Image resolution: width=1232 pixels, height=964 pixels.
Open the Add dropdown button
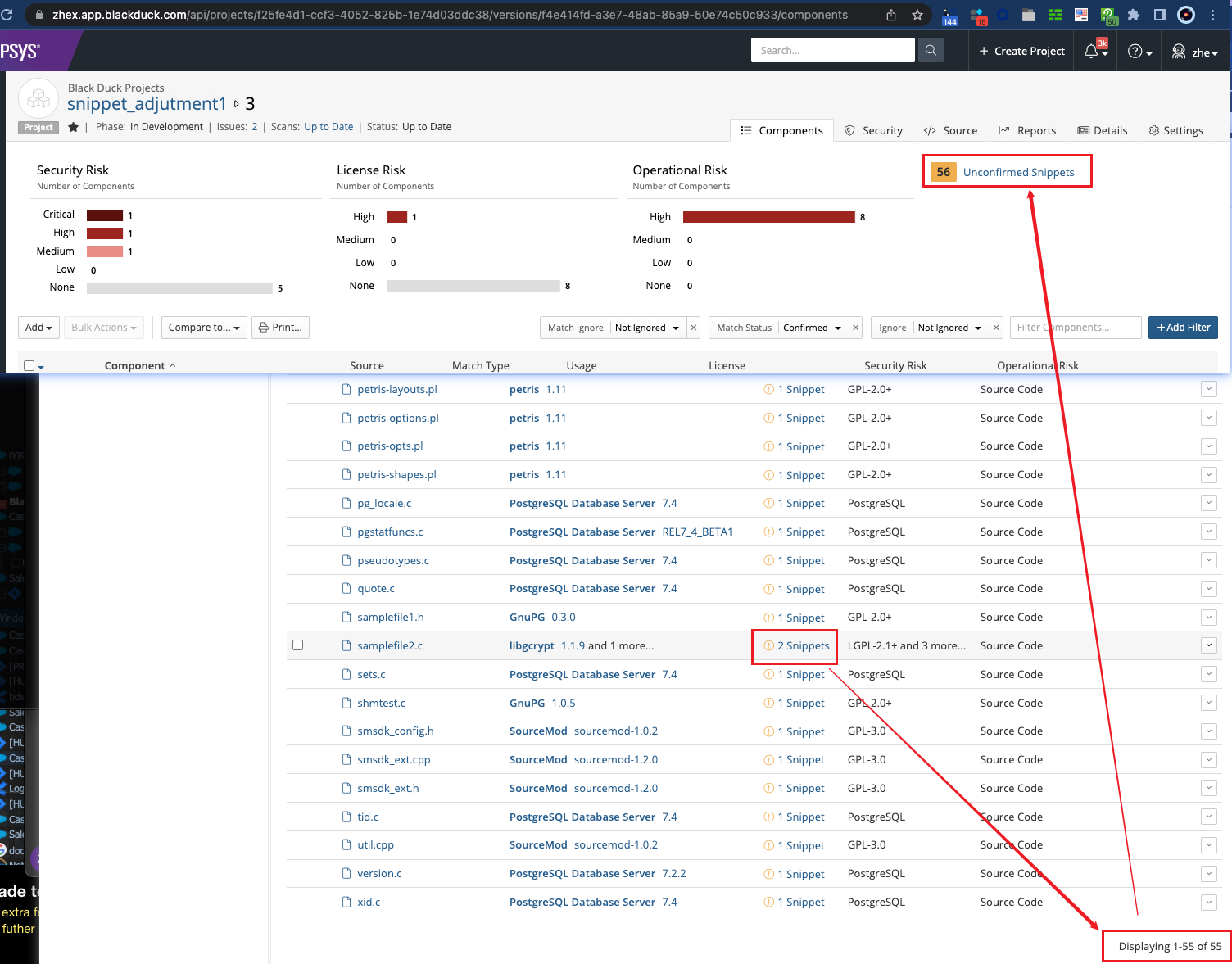(x=38, y=328)
